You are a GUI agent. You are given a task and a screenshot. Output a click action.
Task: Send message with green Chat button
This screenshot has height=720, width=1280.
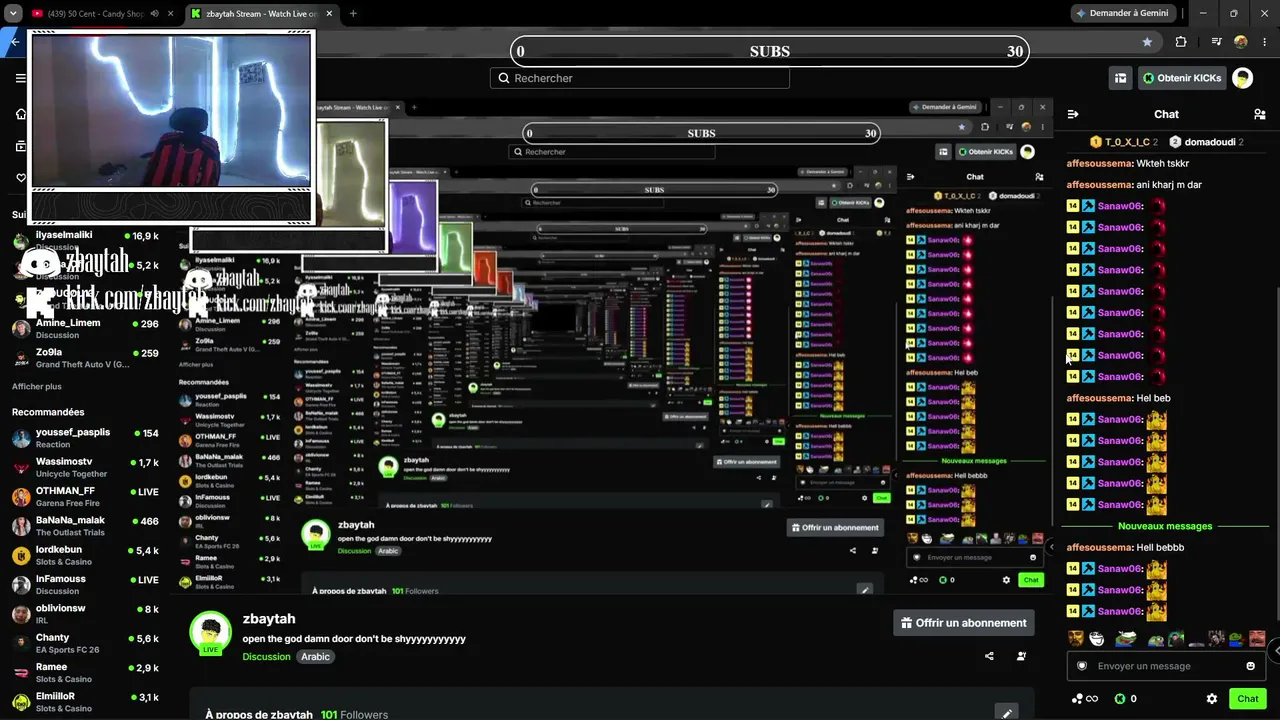point(1247,699)
